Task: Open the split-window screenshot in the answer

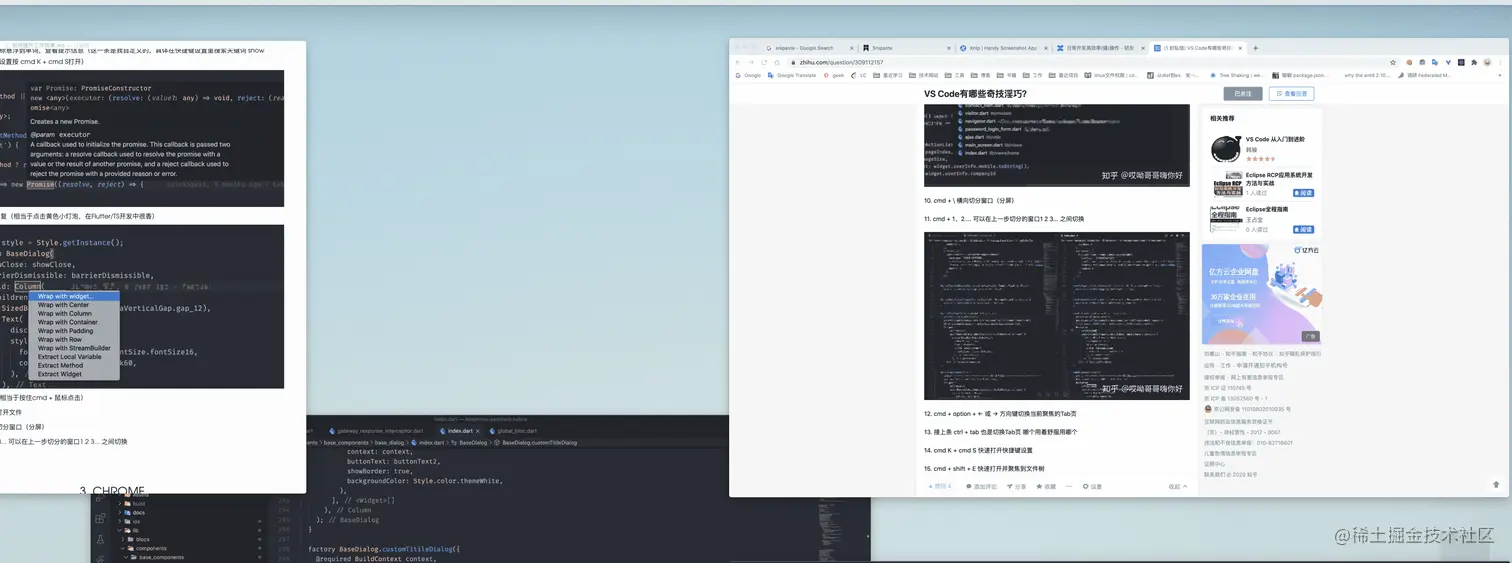Action: [1056, 316]
